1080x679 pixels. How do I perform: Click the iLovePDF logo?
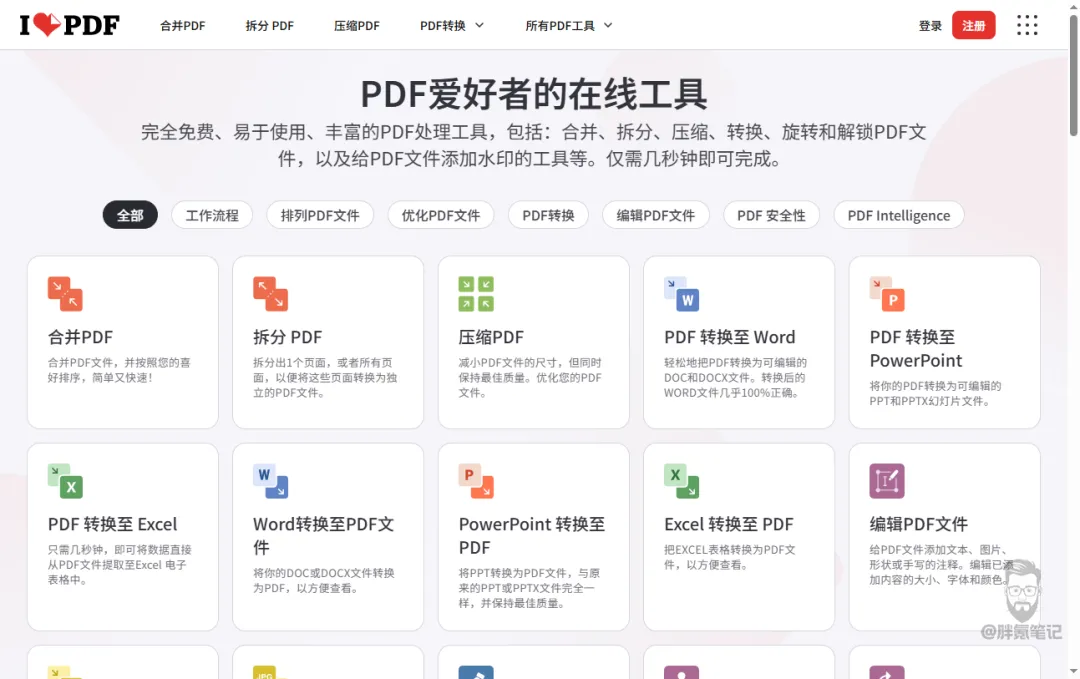coord(70,25)
